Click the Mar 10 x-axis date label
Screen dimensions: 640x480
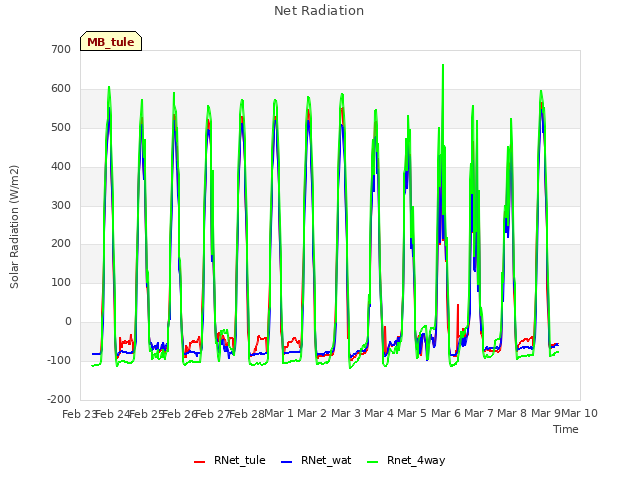coord(579,413)
